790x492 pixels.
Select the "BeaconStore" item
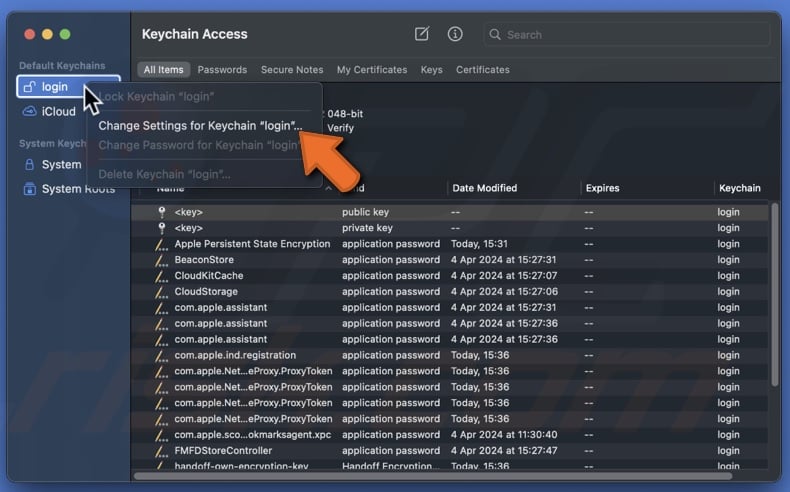click(449, 260)
